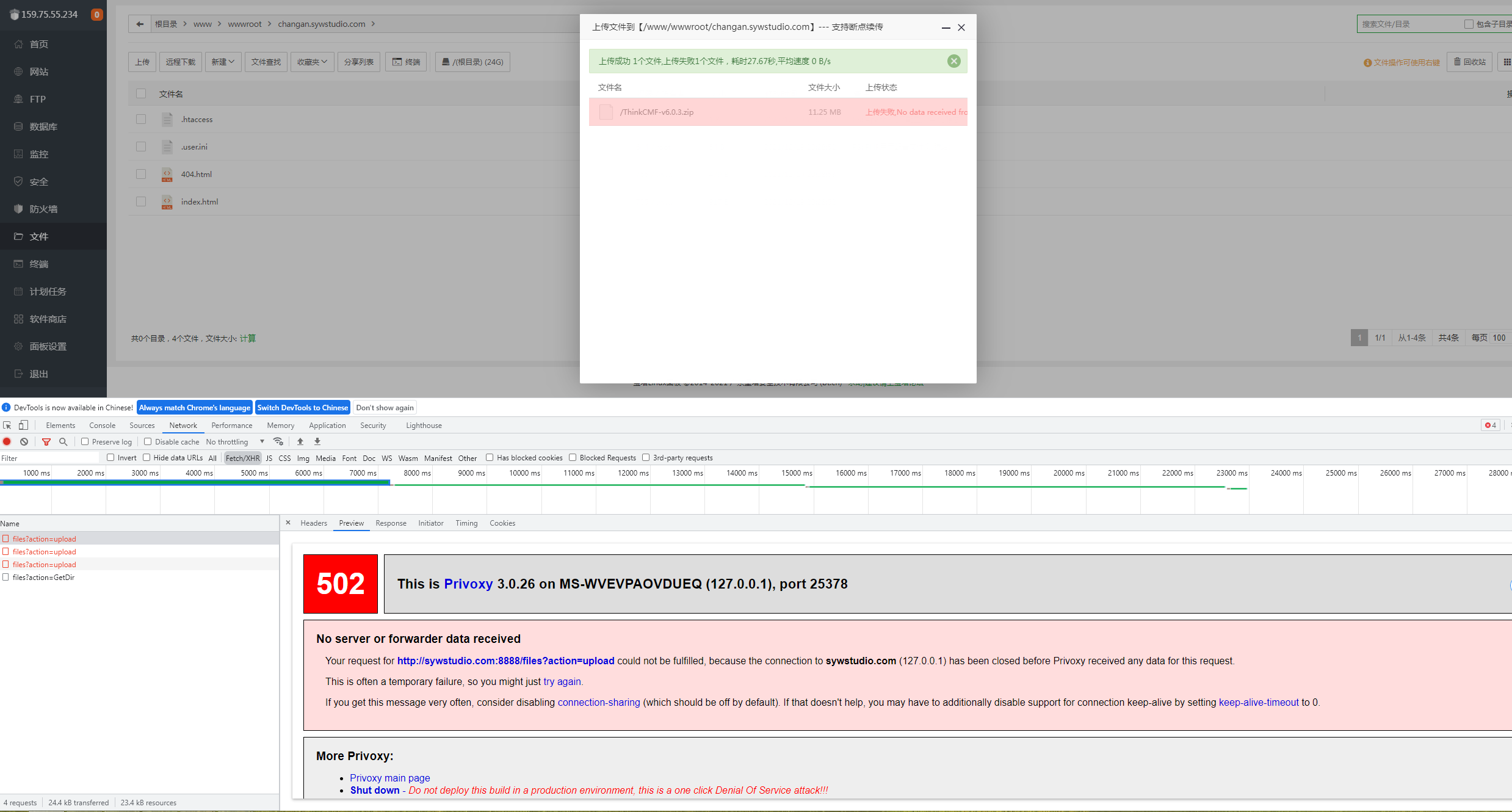Open the network search magnifier icon
The width and height of the screenshot is (1512, 812).
63,441
